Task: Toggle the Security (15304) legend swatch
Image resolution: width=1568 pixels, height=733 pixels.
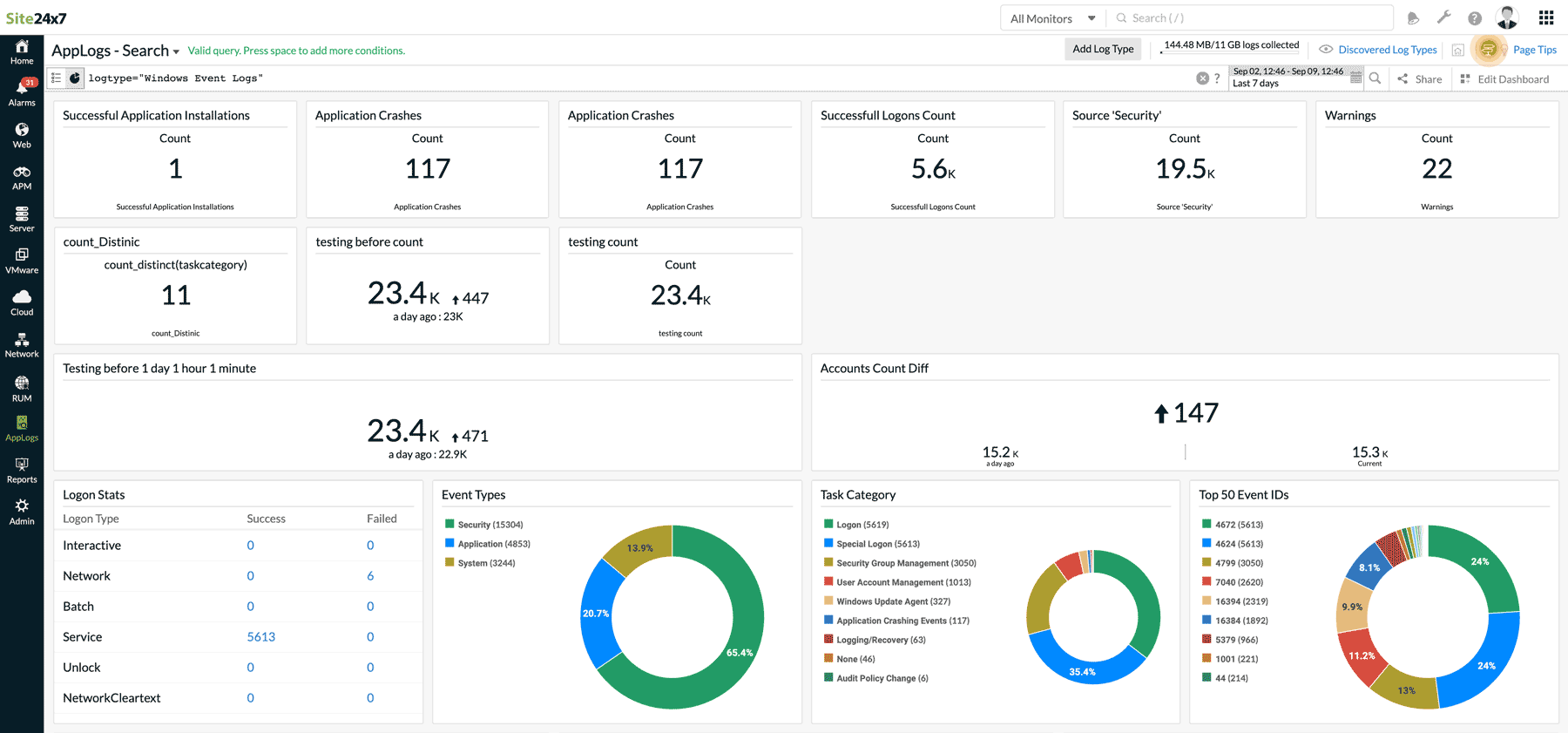Action: coord(449,524)
